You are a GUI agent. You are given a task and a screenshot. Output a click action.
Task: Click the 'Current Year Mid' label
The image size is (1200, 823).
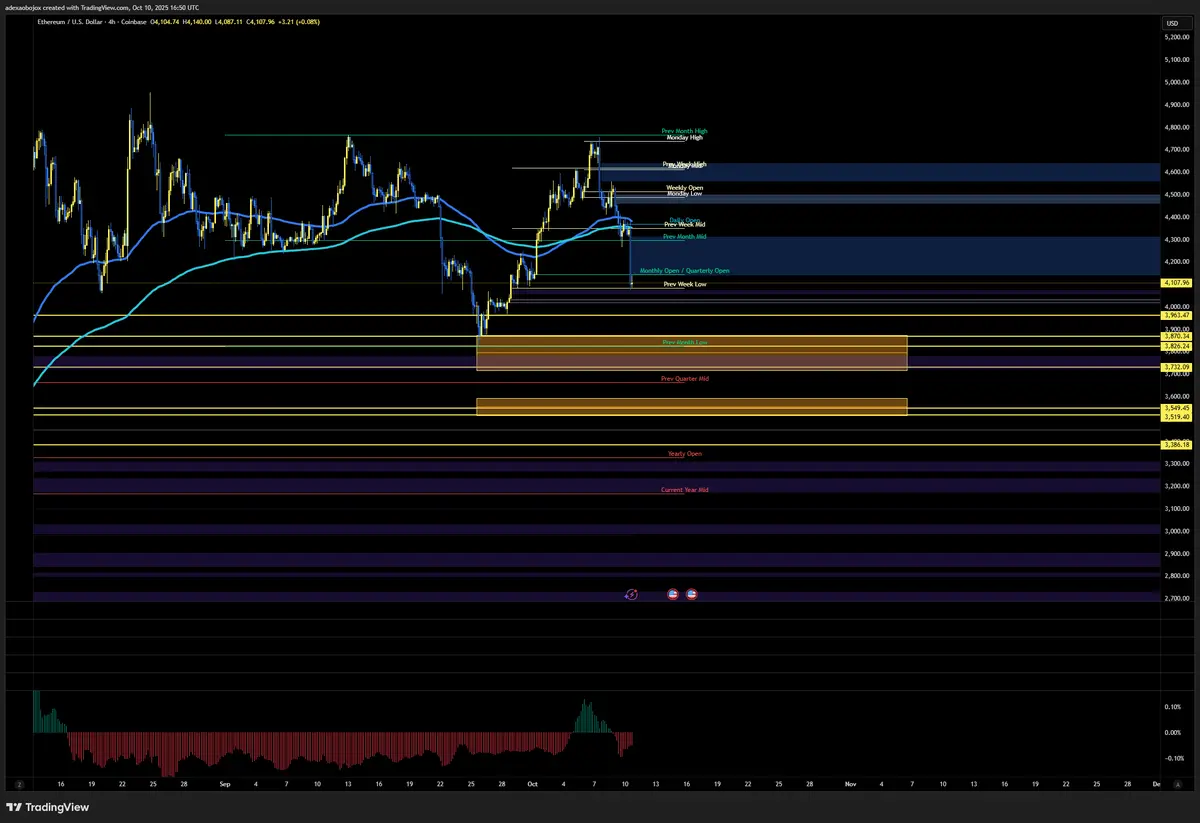tap(685, 491)
